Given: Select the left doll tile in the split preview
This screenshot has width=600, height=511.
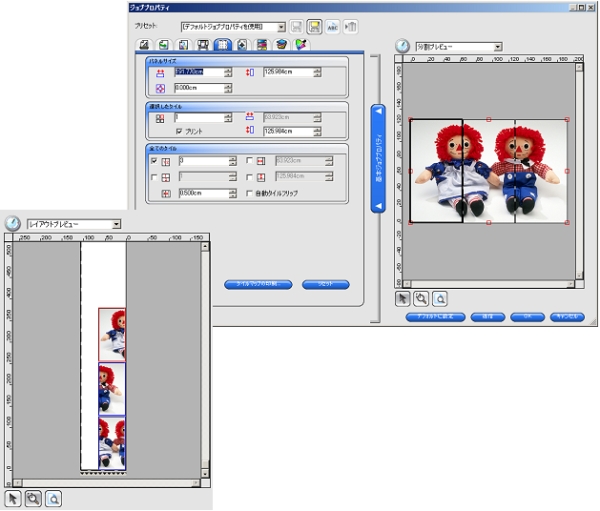Looking at the screenshot, I should click(437, 171).
